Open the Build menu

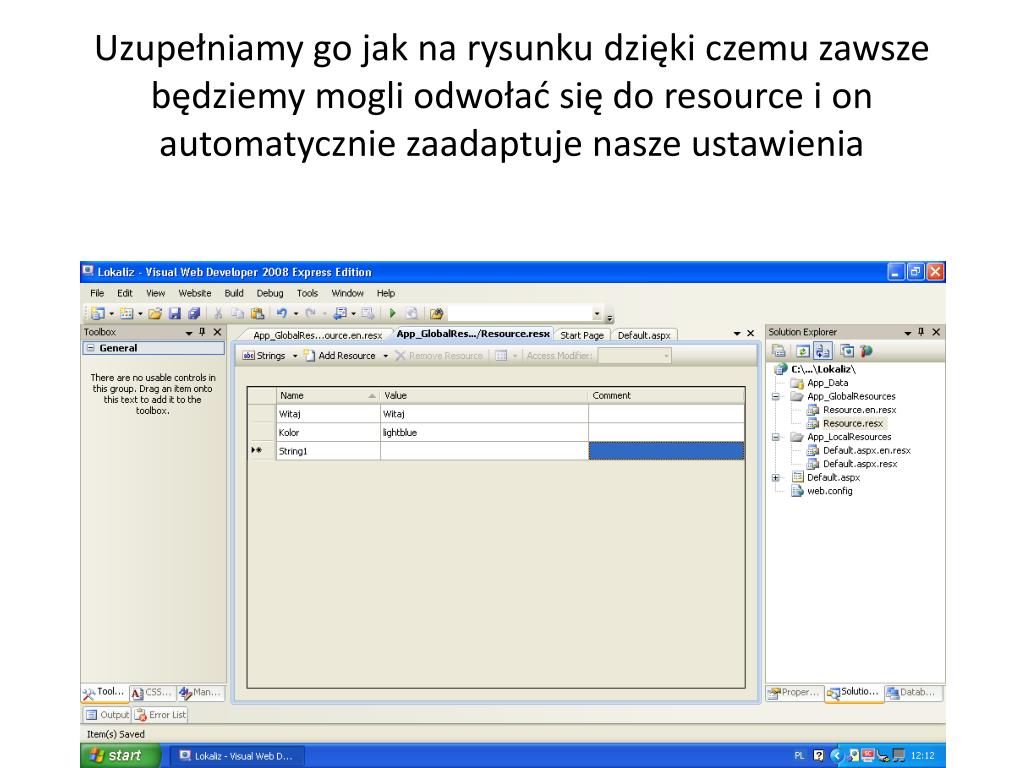tap(234, 293)
